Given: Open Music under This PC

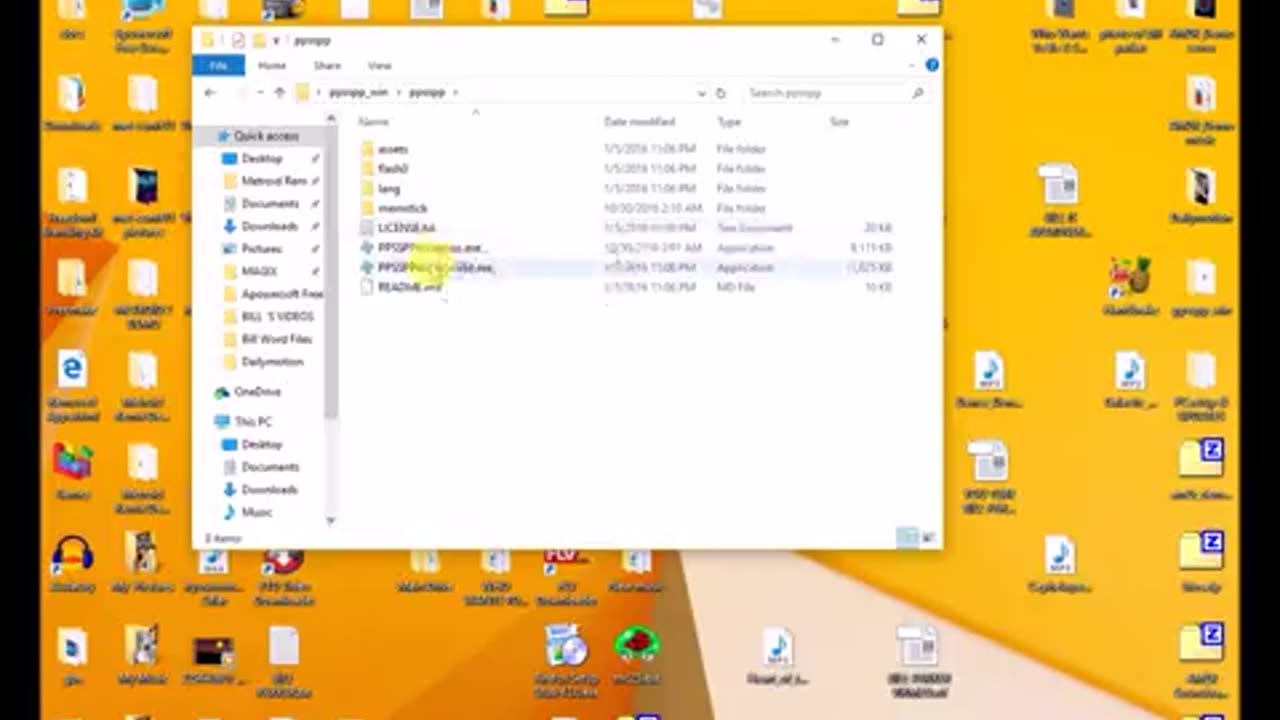Looking at the screenshot, I should (x=256, y=512).
